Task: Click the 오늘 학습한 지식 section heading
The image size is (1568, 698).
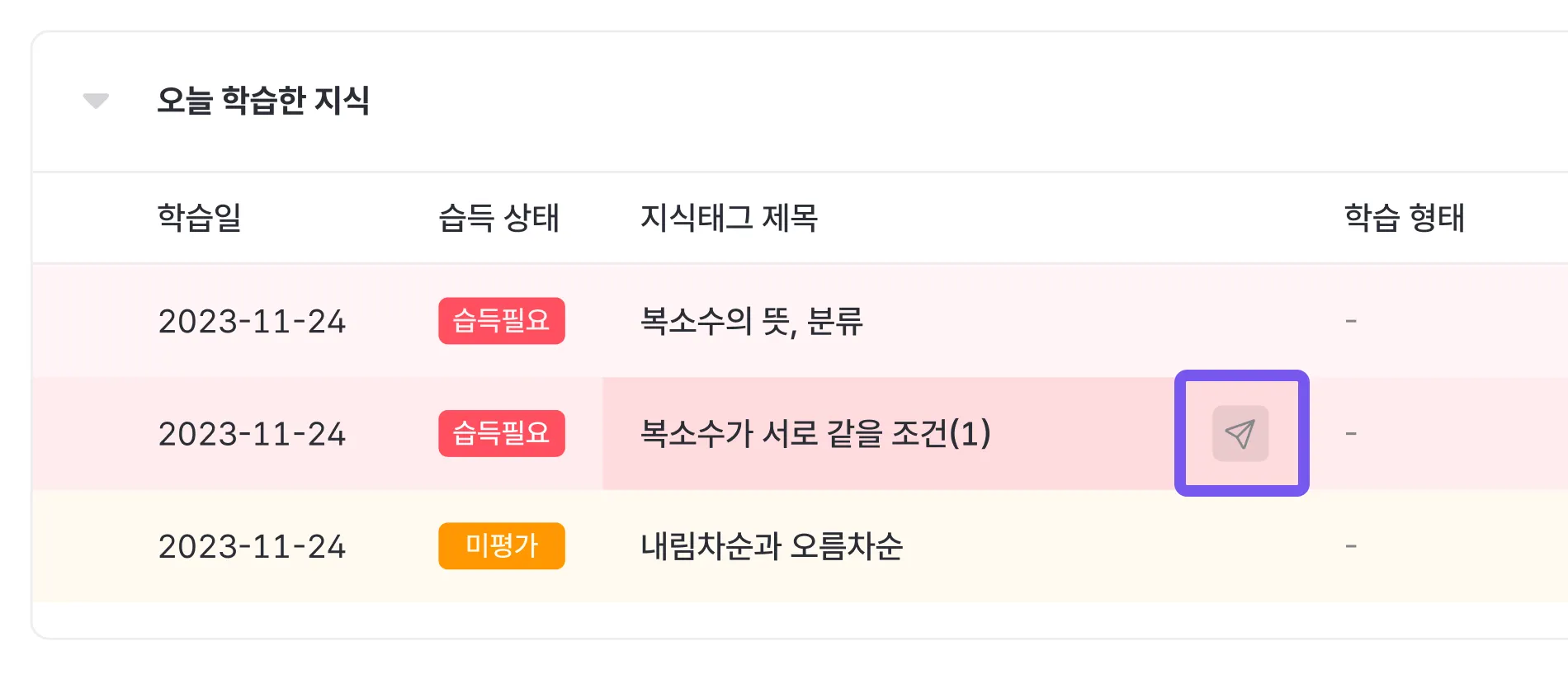Action: click(263, 101)
